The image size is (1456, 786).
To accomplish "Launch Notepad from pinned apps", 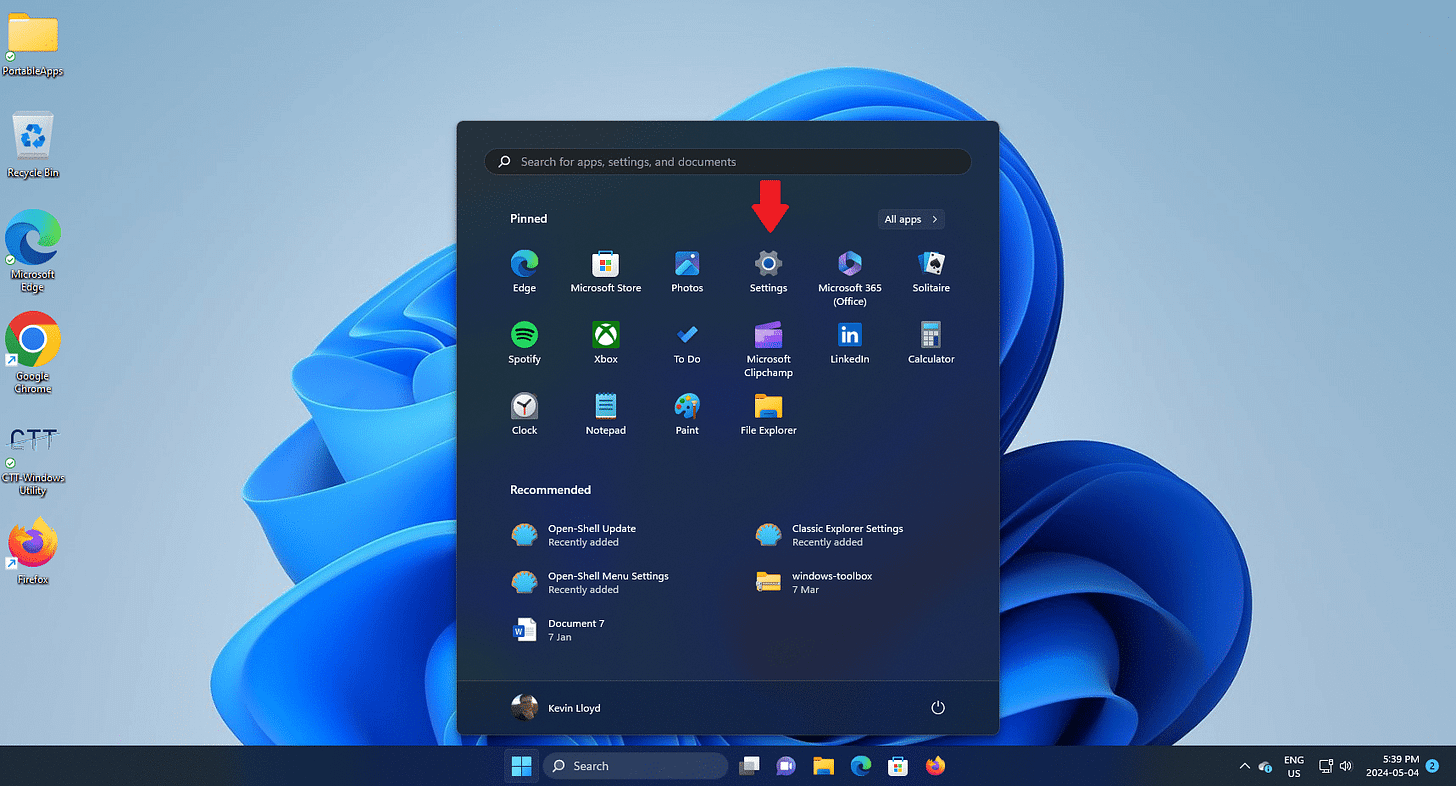I will pyautogui.click(x=606, y=414).
